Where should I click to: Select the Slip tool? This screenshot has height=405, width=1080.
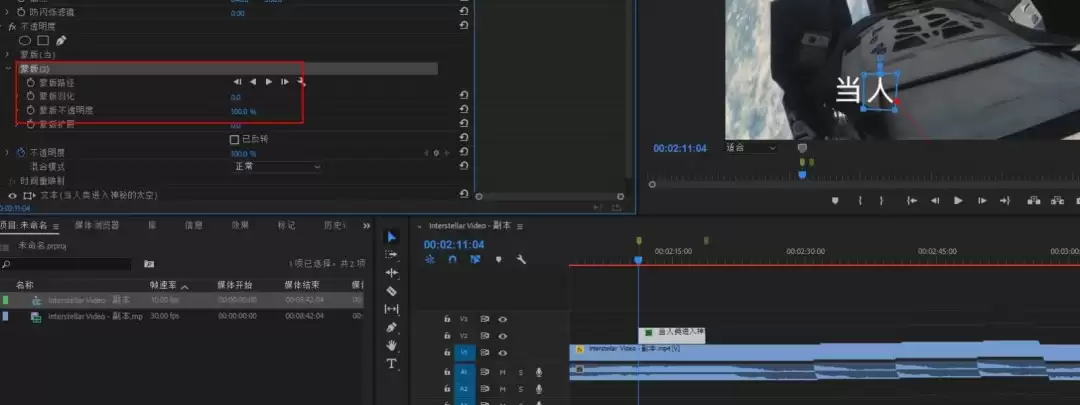point(391,309)
